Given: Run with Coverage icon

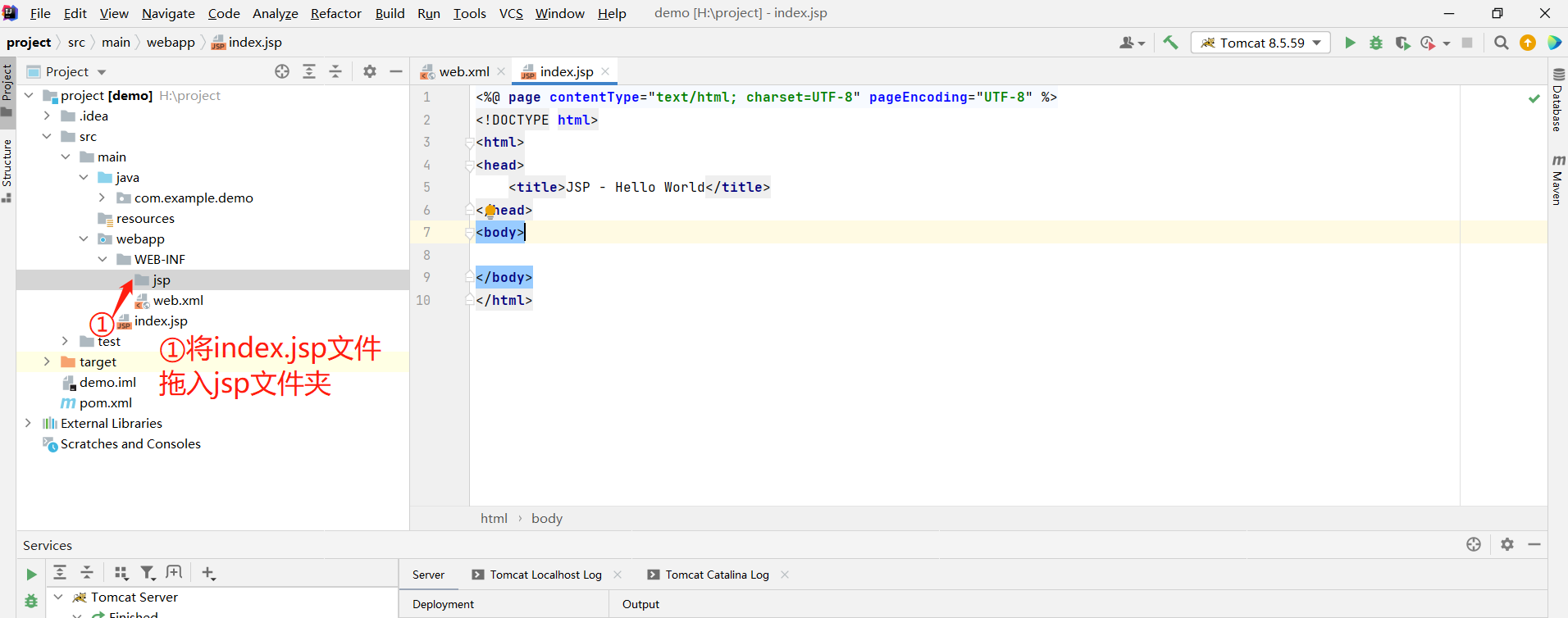Looking at the screenshot, I should click(x=1402, y=43).
